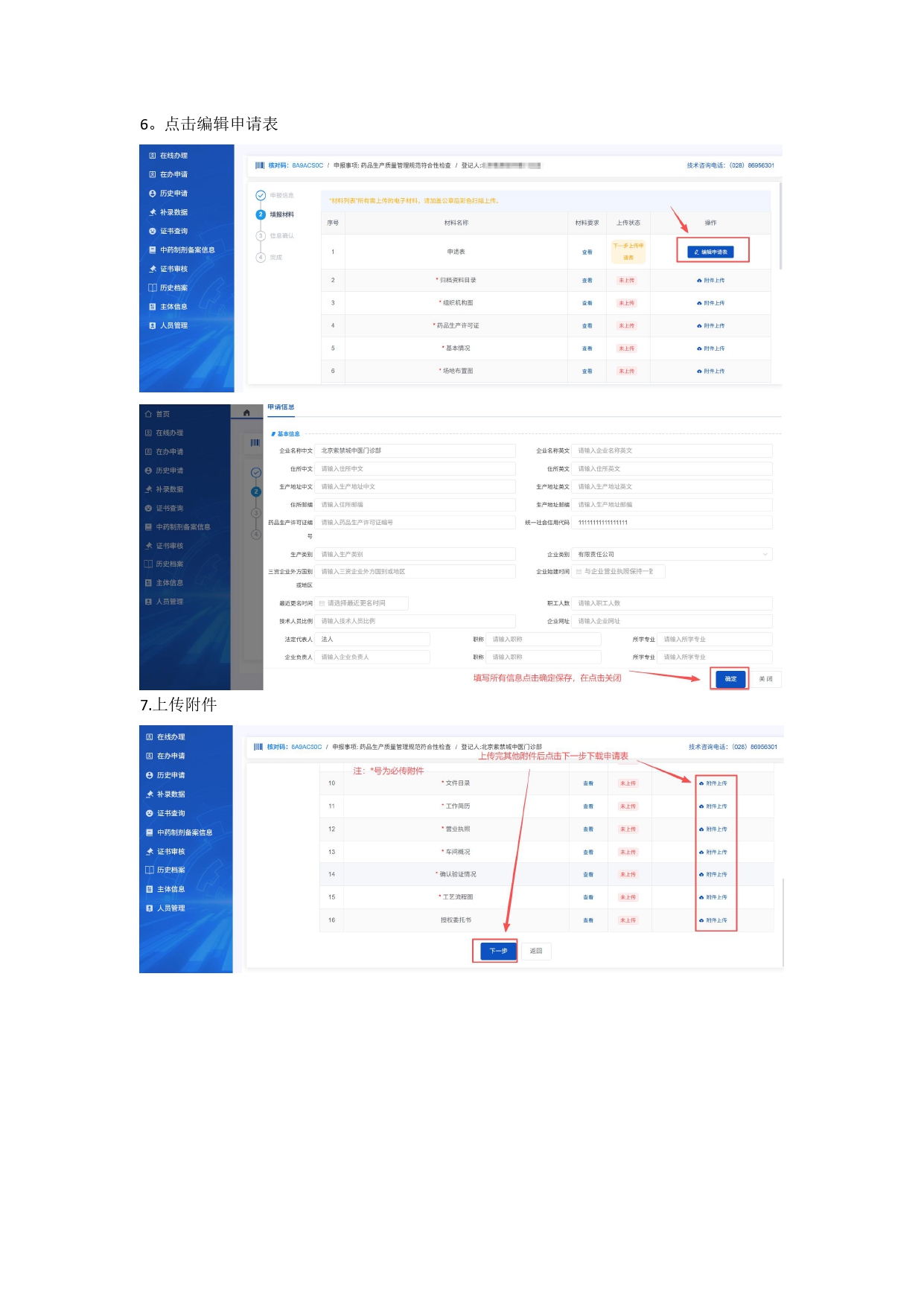The width and height of the screenshot is (924, 1306).
Task: Click 下一步 button in step 7 screenshot
Action: tap(498, 951)
